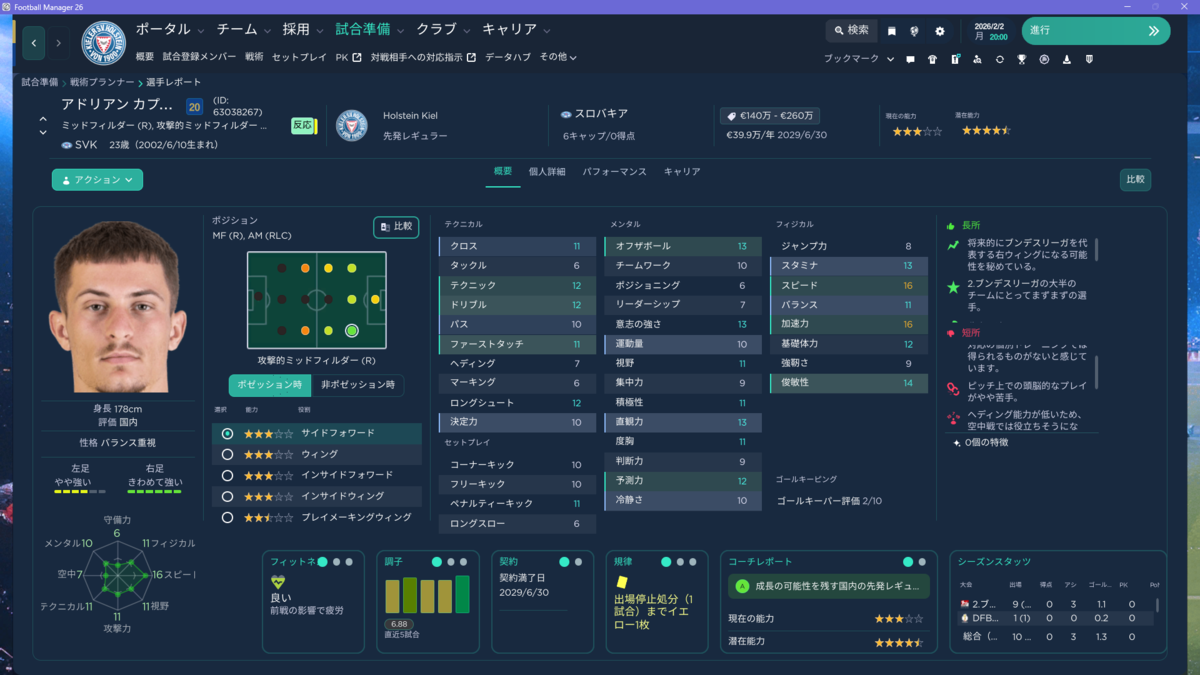Open 試合登録メンバー submenu item
The height and width of the screenshot is (675, 1200).
pyautogui.click(x=199, y=58)
